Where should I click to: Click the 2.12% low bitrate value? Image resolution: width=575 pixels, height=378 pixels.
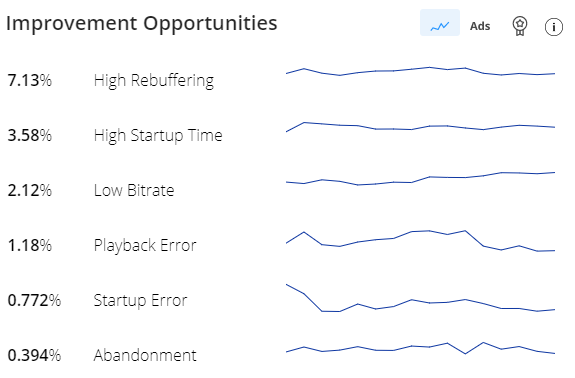coord(30,190)
